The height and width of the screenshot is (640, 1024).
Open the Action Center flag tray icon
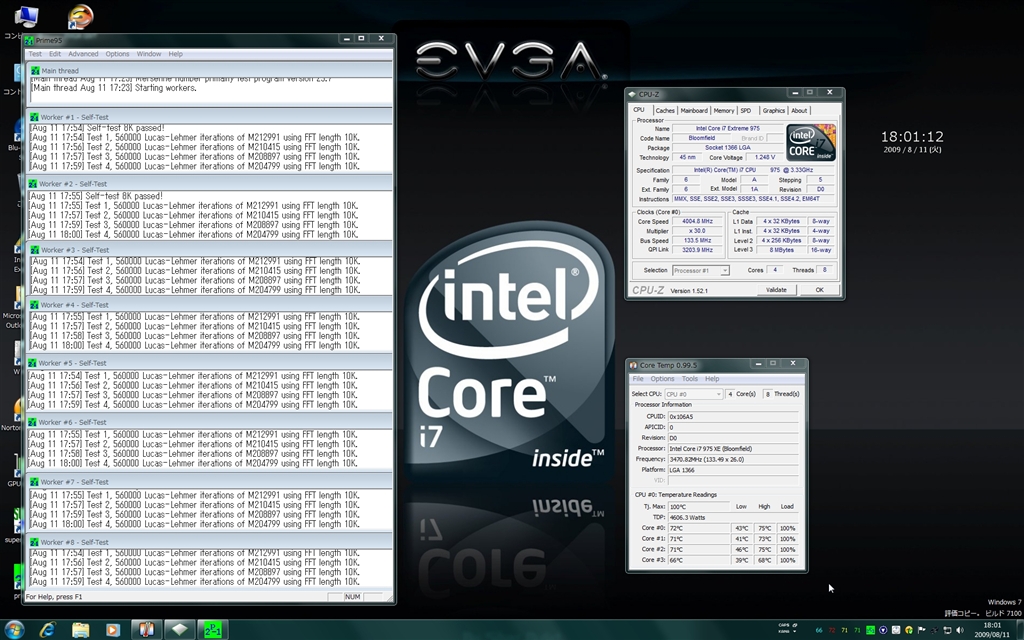[x=921, y=630]
